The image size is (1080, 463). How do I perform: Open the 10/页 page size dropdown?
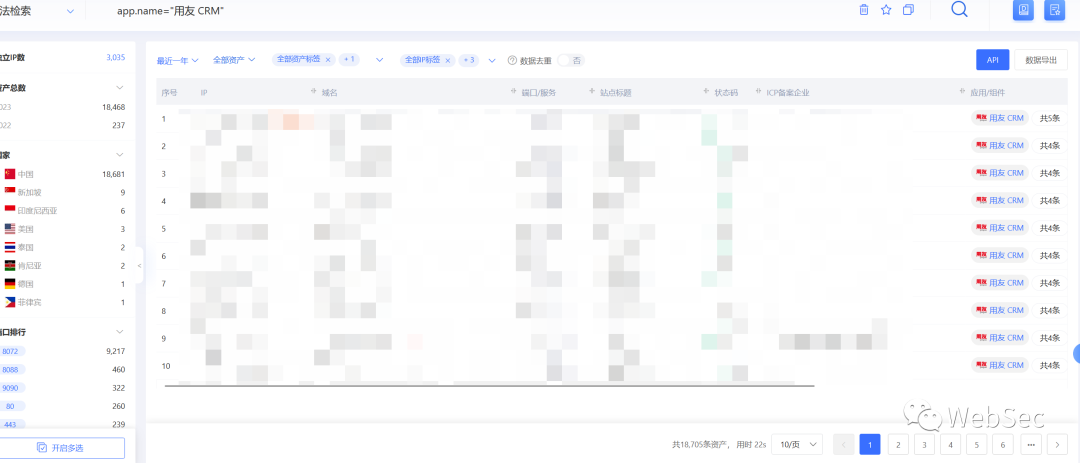797,444
